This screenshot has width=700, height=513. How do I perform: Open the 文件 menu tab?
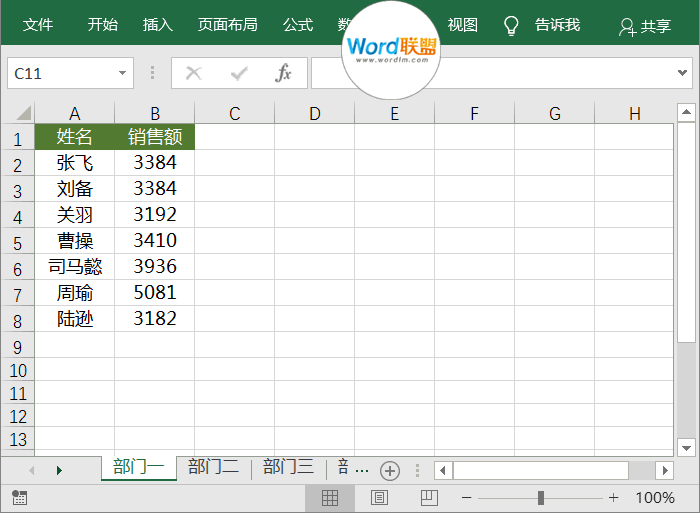[38, 25]
